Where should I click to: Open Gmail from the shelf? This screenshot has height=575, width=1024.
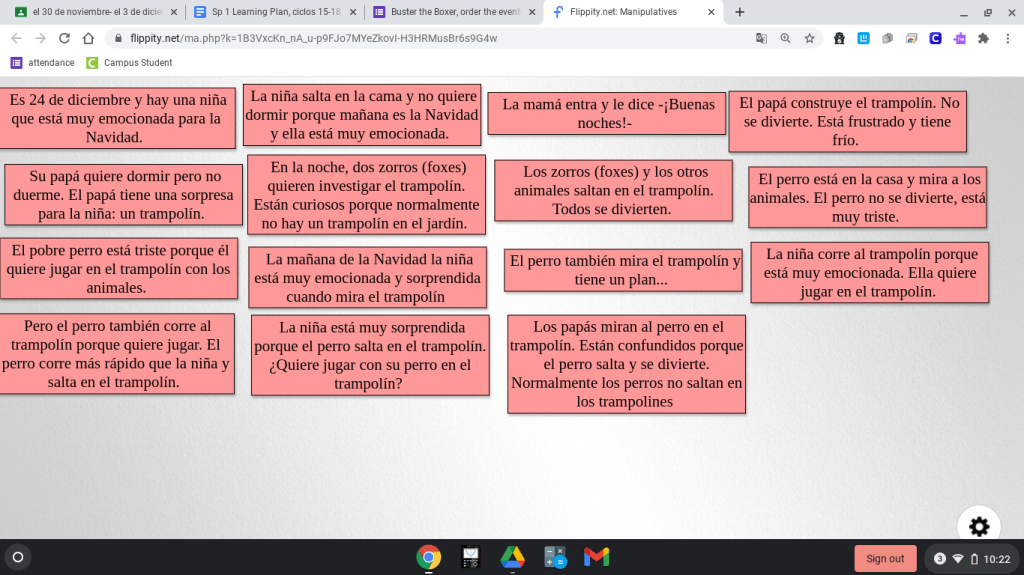pos(596,557)
